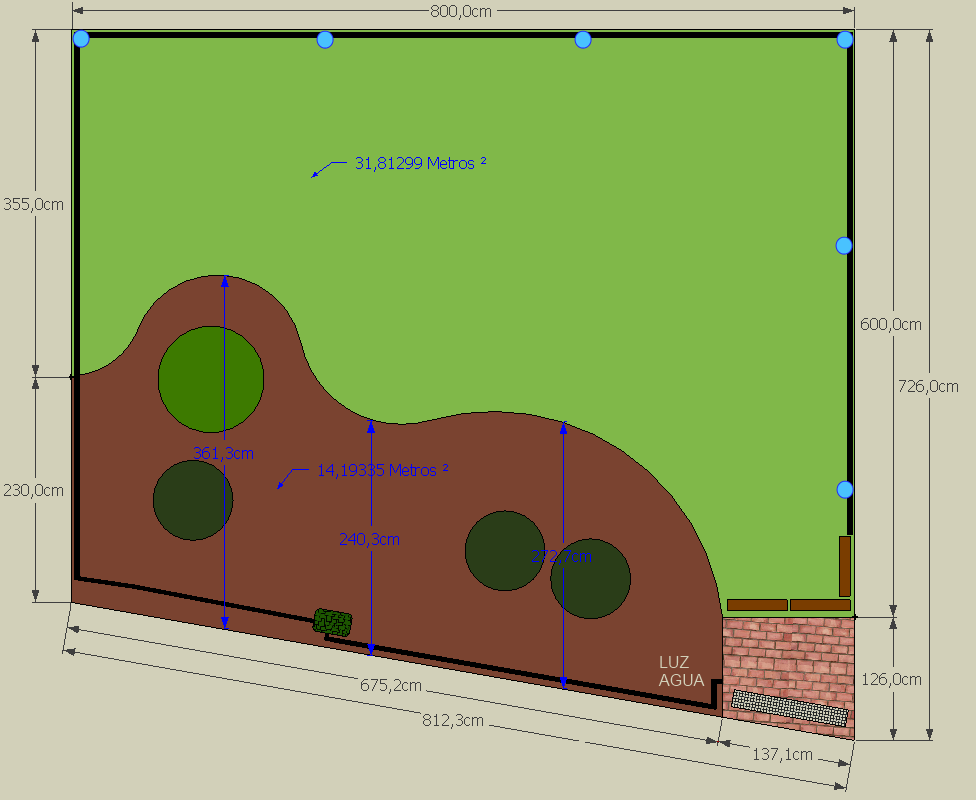Select the left horizontal brown plank above the bricks
976x800 pixels.
click(x=758, y=605)
